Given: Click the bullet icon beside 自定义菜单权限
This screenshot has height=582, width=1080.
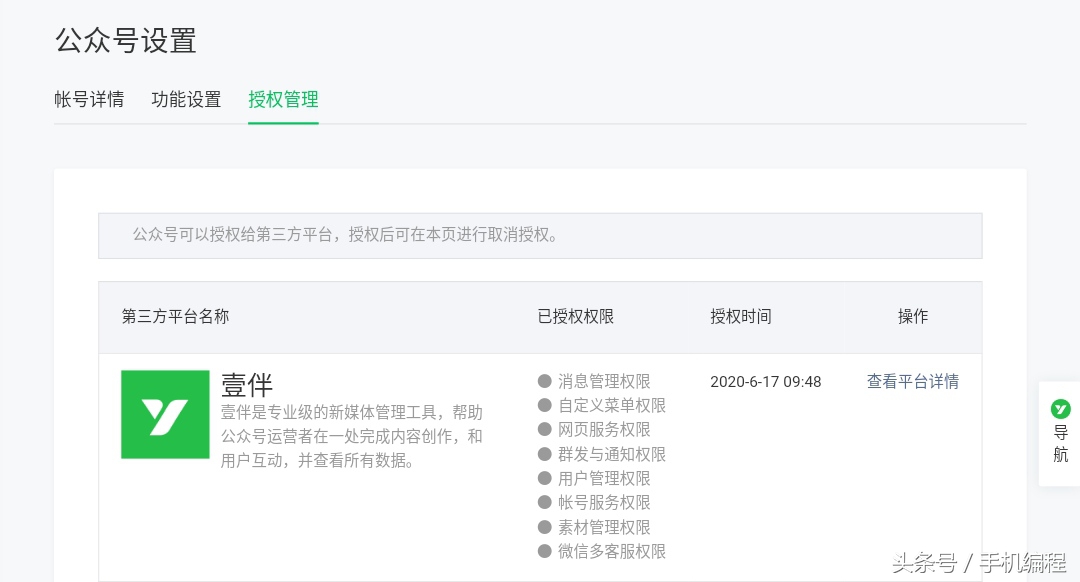Looking at the screenshot, I should 544,405.
